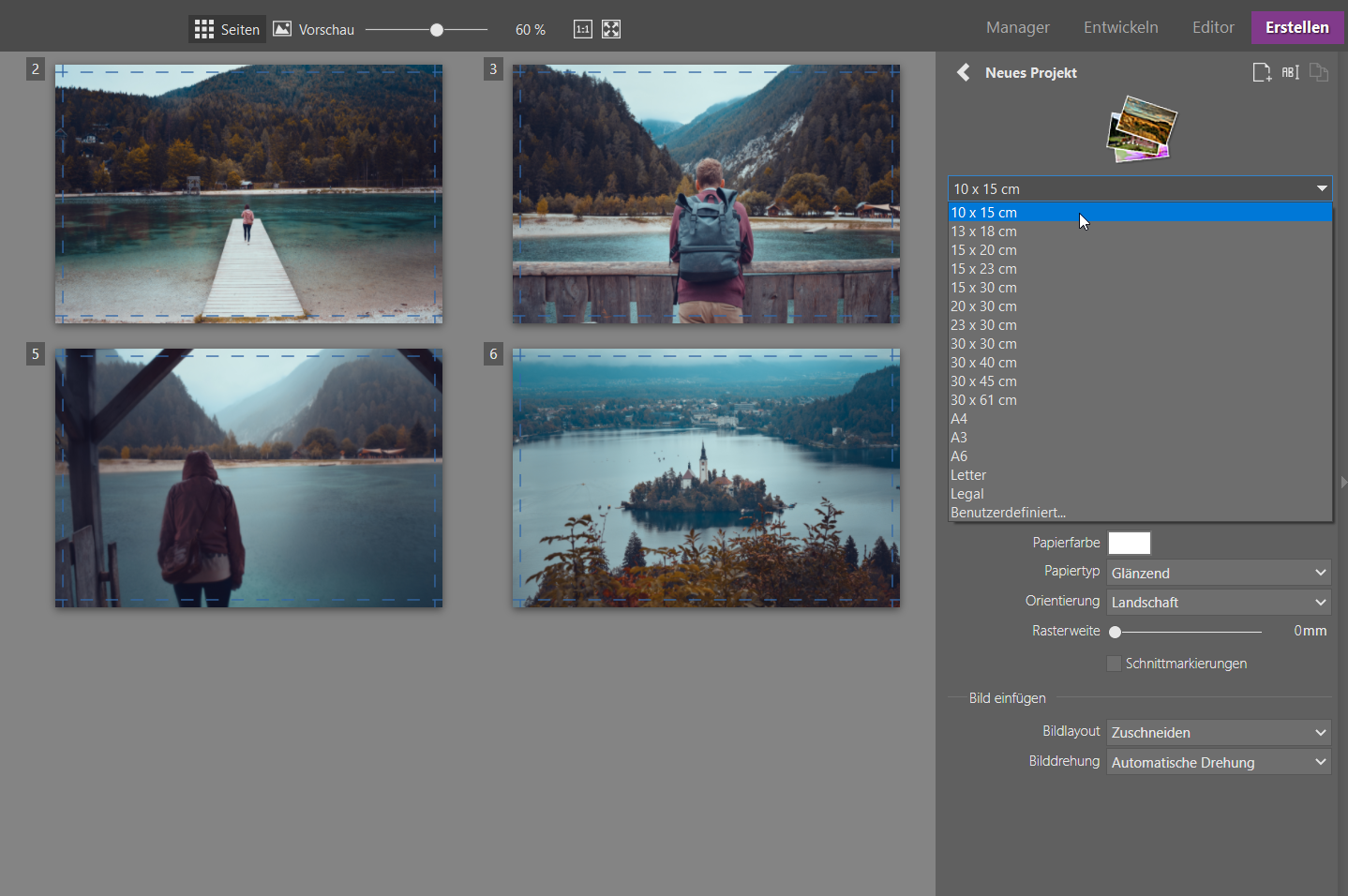The width and height of the screenshot is (1348, 896).
Task: Click the photo stack project icon
Action: (1141, 128)
